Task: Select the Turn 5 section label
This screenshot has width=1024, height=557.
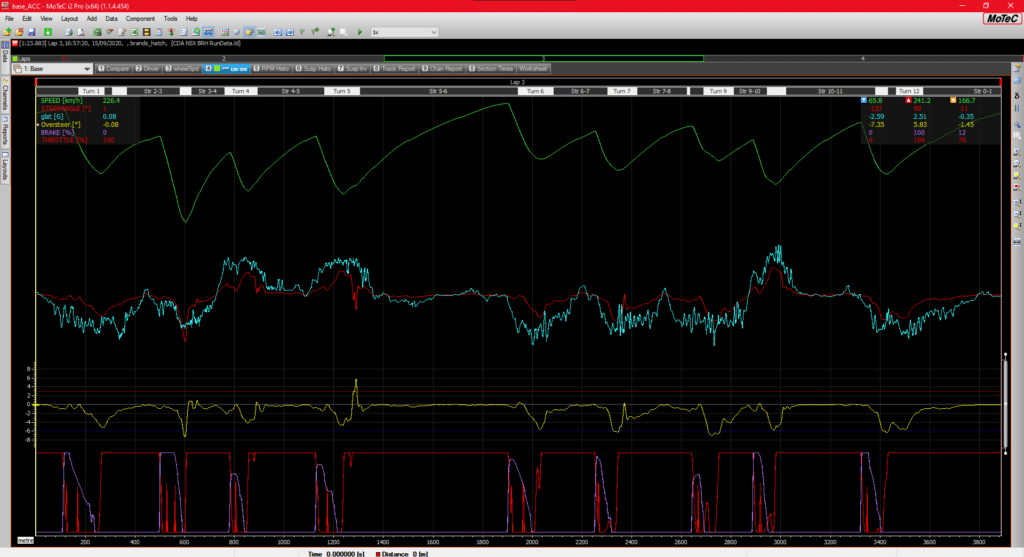Action: [341, 91]
